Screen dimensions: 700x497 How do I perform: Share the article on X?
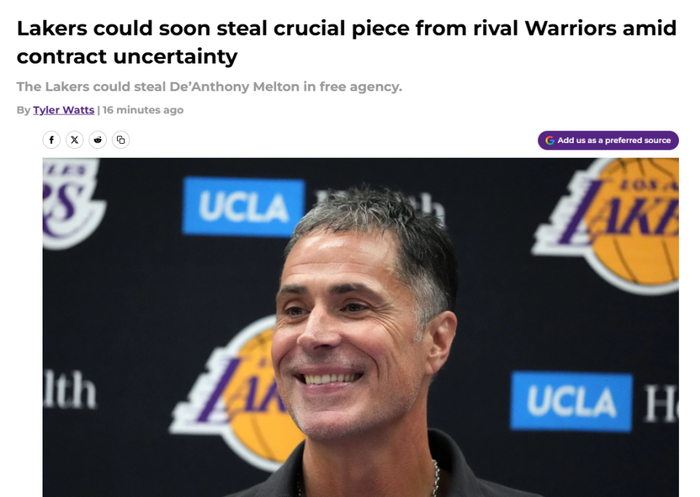(75, 140)
